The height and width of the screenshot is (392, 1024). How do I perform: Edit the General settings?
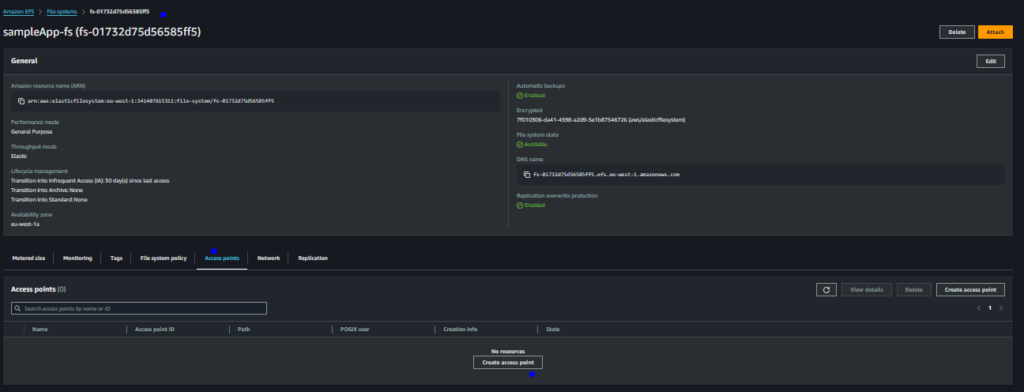point(991,61)
